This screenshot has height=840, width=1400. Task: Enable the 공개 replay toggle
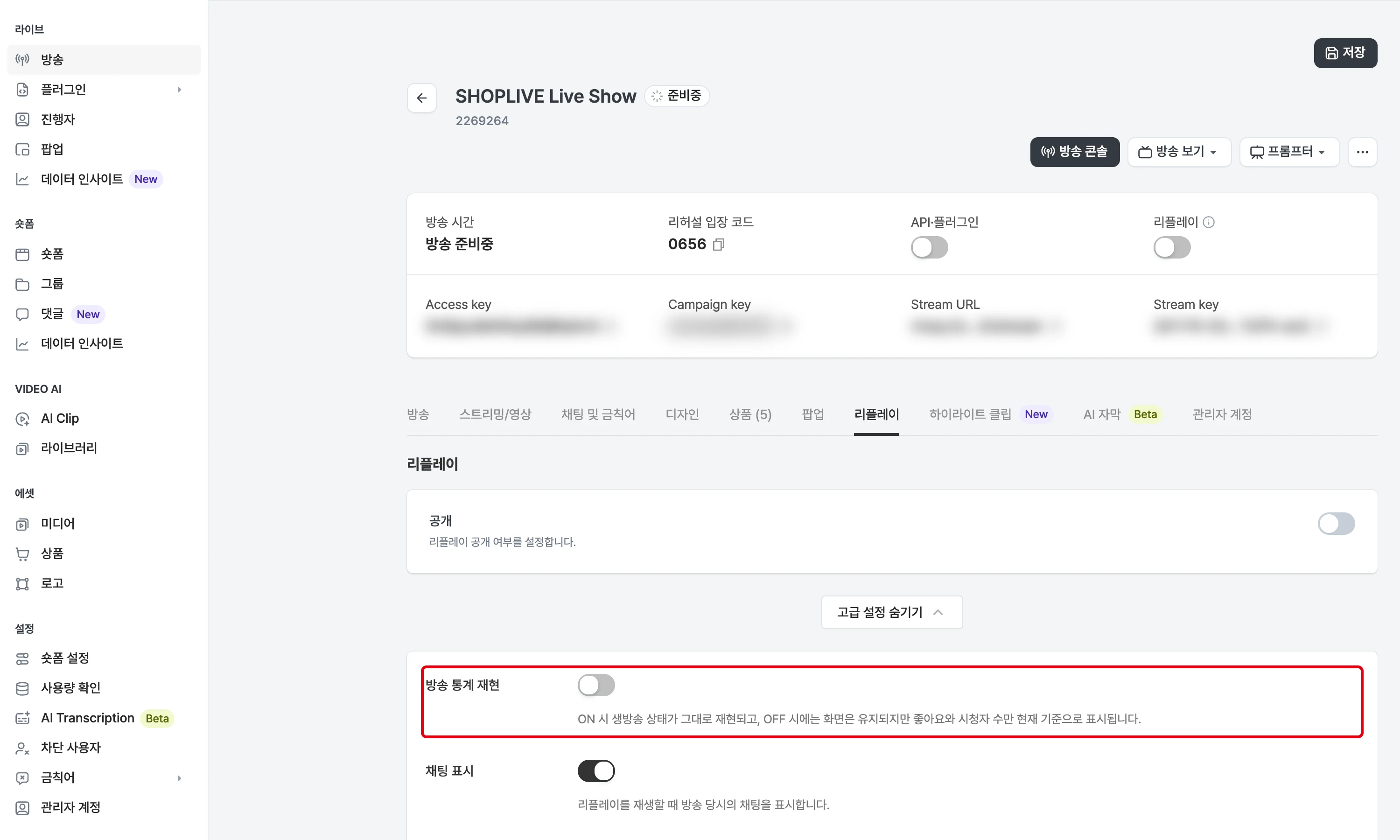[1336, 524]
